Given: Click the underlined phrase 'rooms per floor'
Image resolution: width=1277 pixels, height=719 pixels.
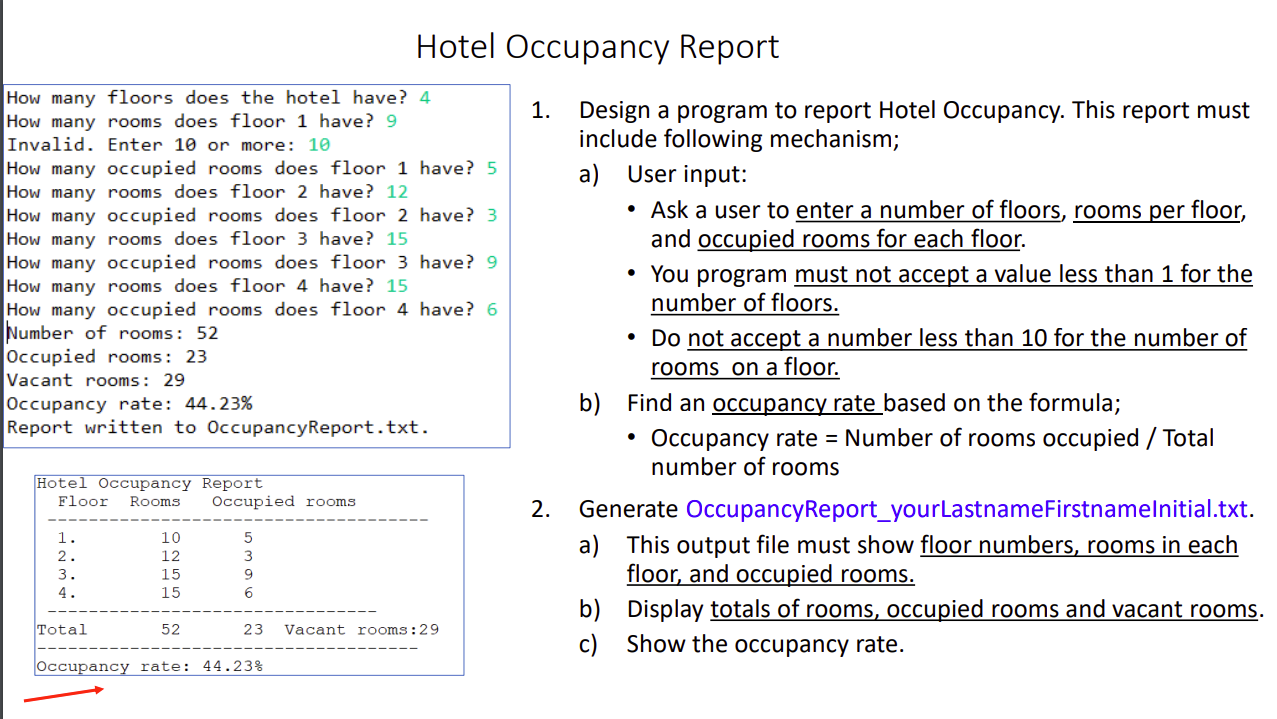Looking at the screenshot, I should (1157, 210).
